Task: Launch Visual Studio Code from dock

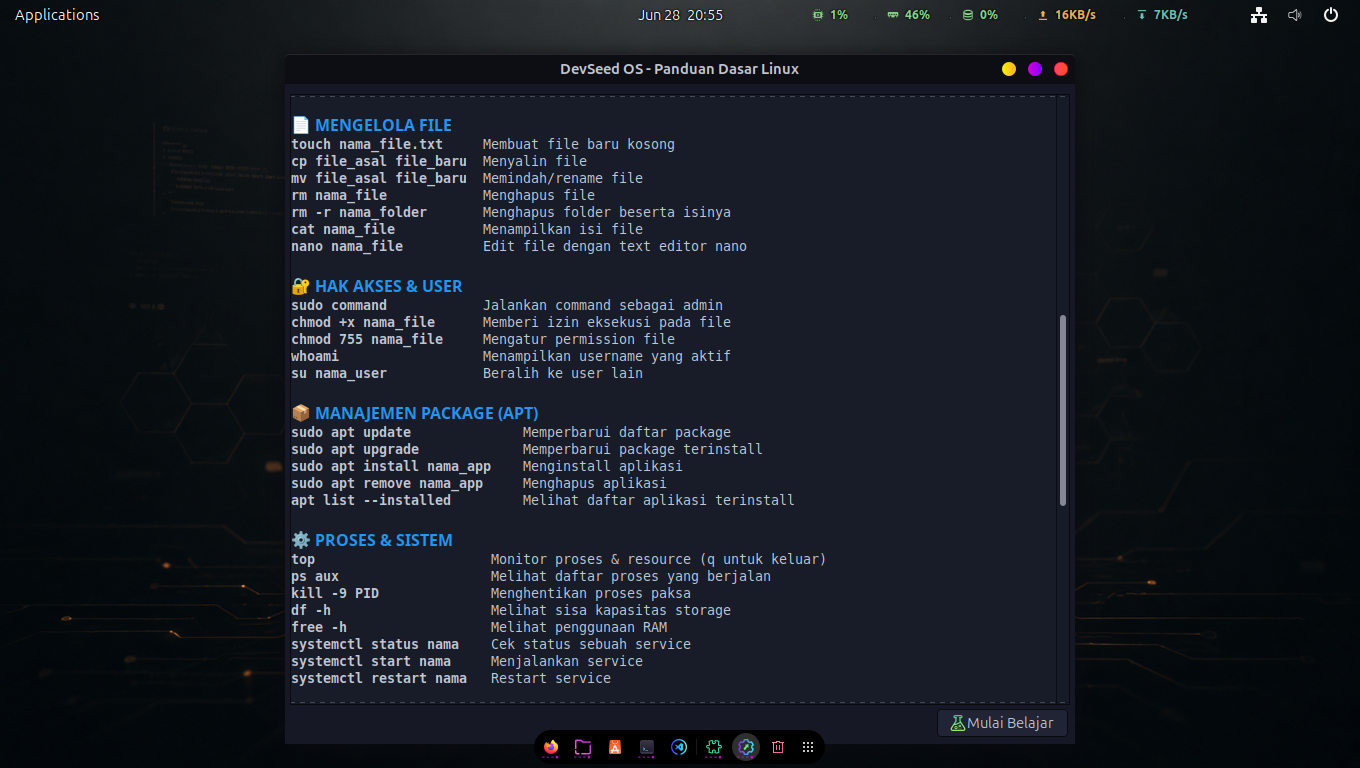Action: point(679,747)
